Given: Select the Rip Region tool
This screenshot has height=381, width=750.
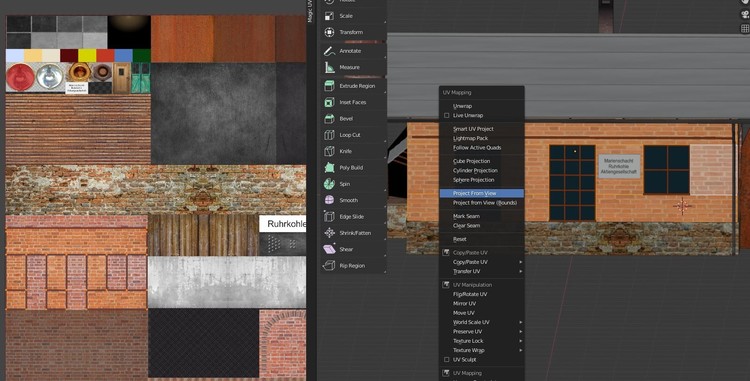Looking at the screenshot, I should tap(353, 266).
